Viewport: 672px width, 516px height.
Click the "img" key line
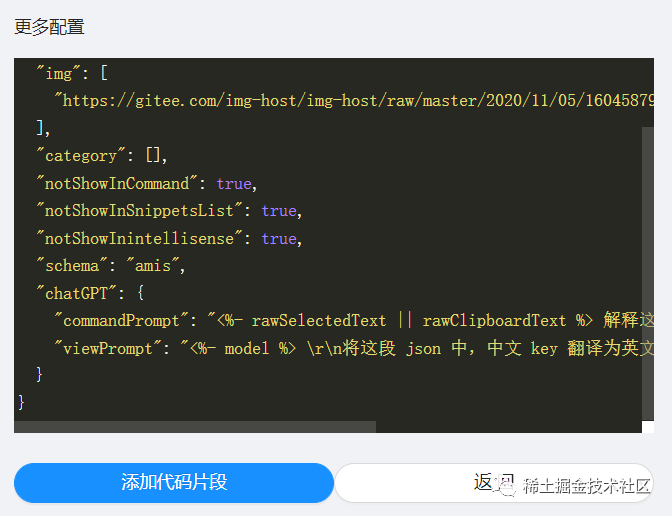tap(72, 74)
